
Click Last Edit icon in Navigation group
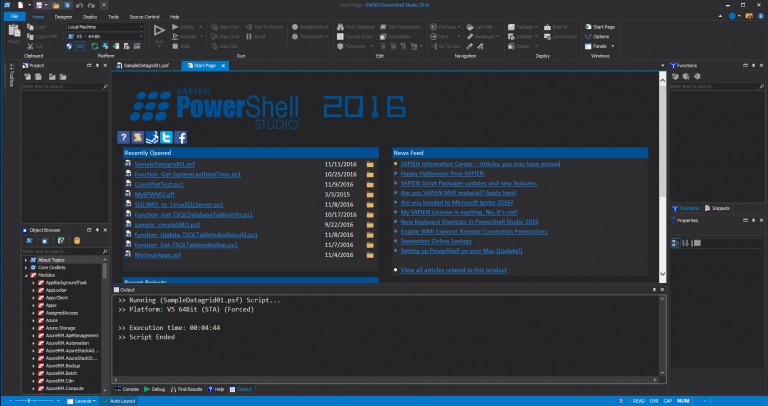coord(470,27)
